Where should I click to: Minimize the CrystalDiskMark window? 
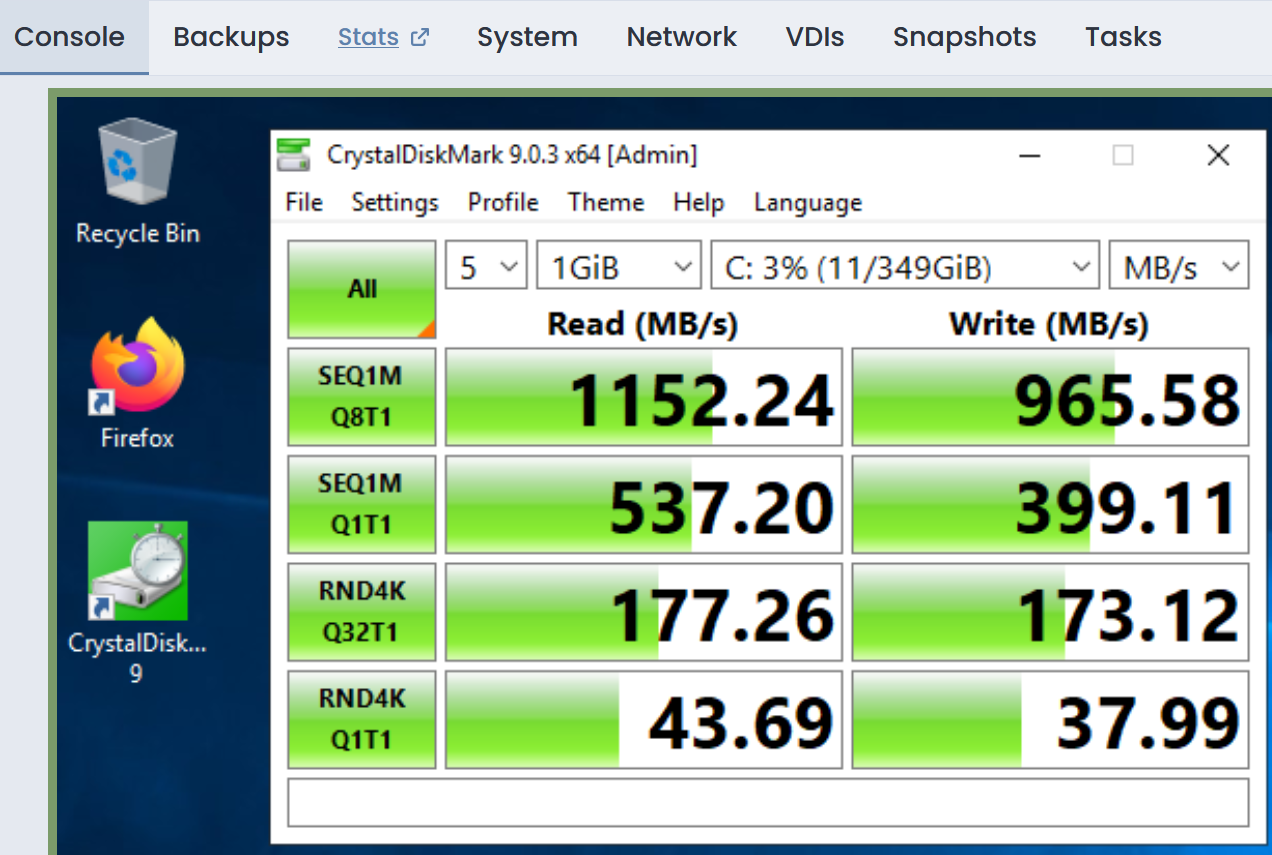pos(1028,156)
